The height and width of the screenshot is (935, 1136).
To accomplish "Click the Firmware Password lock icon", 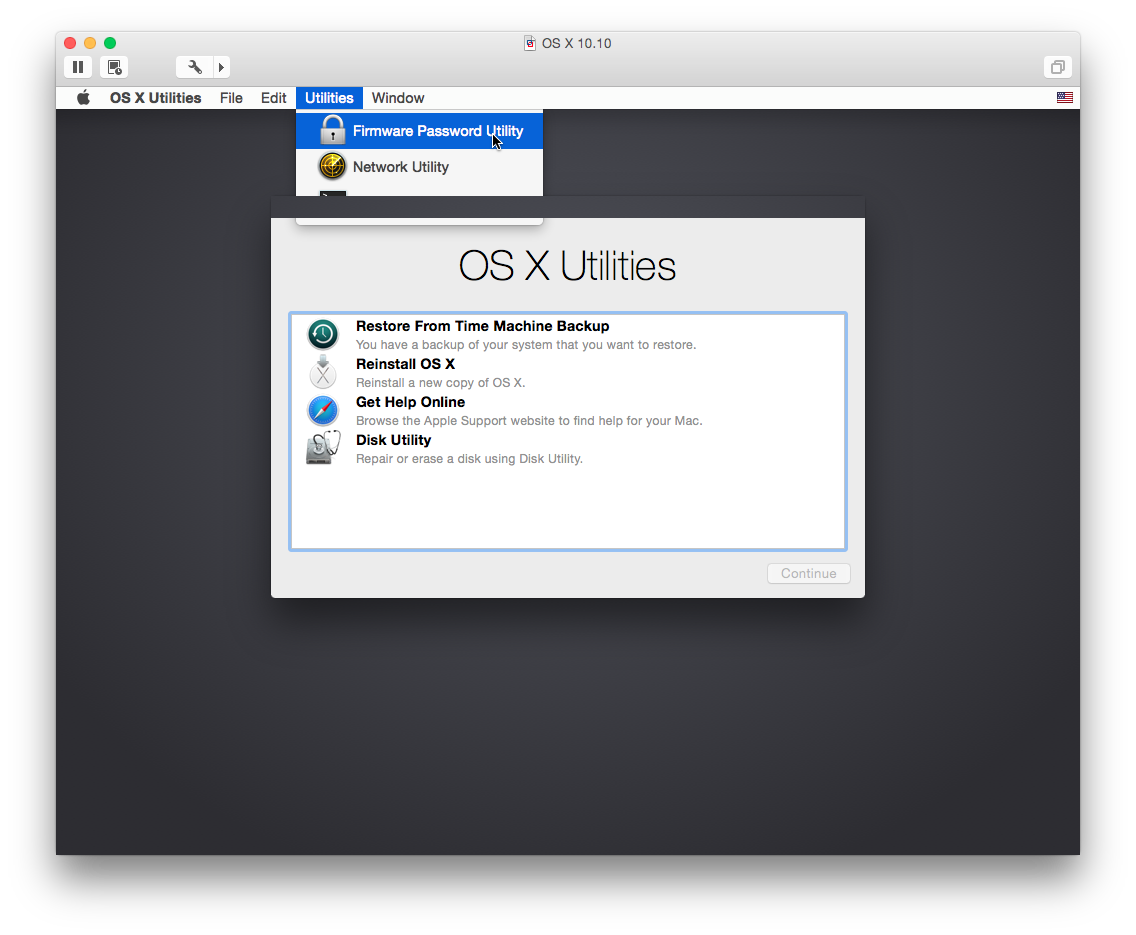I will click(x=333, y=130).
